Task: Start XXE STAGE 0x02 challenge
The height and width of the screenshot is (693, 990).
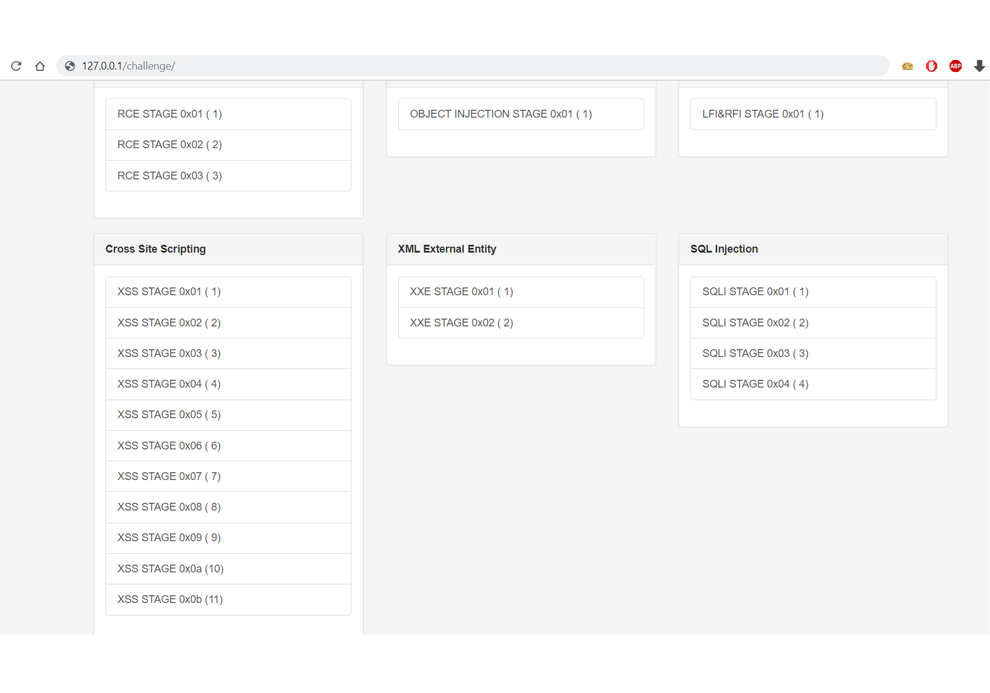Action: (521, 323)
